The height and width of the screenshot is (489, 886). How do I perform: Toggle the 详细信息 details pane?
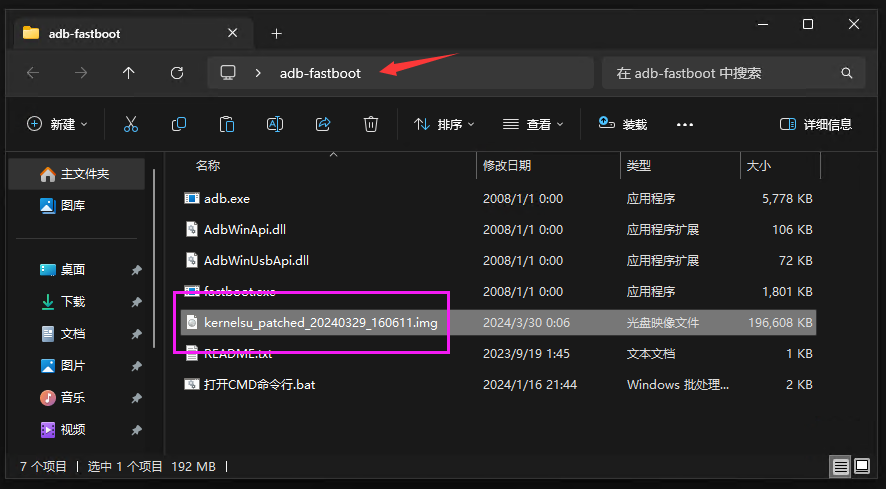coord(816,124)
